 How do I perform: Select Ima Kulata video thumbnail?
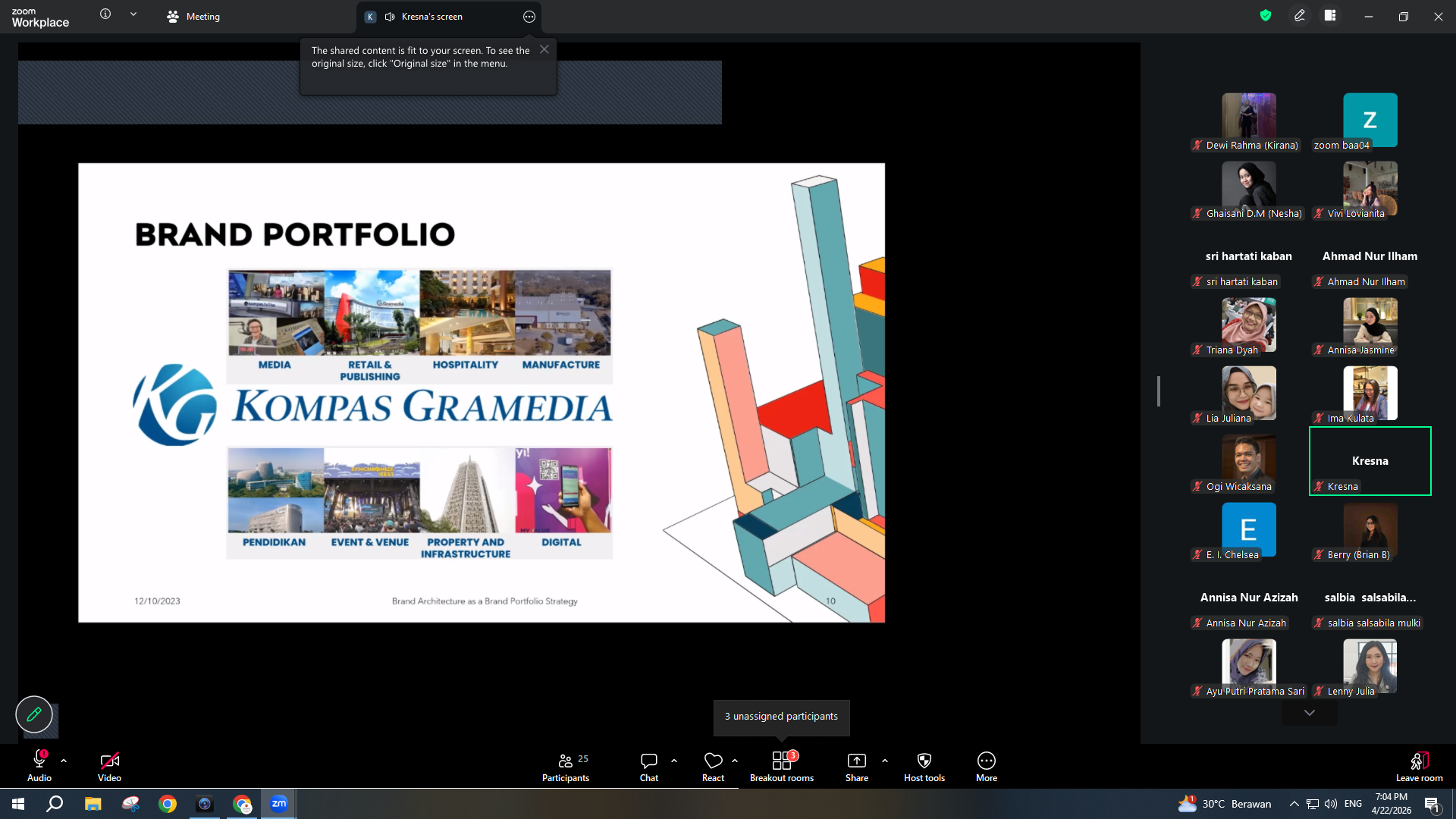(x=1370, y=393)
